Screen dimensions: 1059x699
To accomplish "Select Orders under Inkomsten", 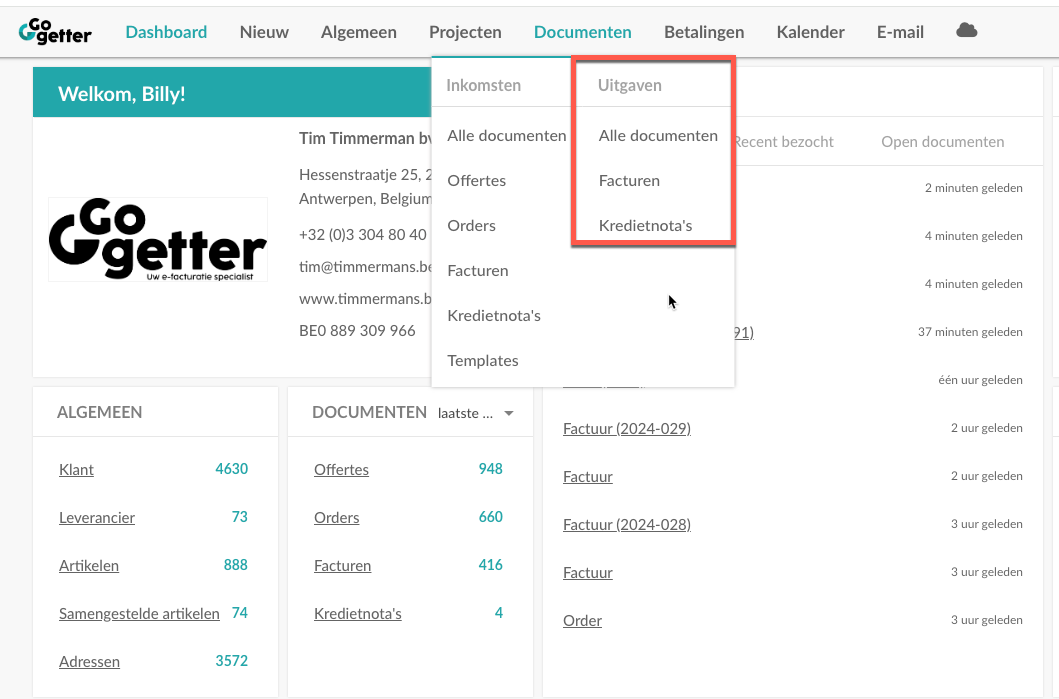I will click(x=471, y=226).
